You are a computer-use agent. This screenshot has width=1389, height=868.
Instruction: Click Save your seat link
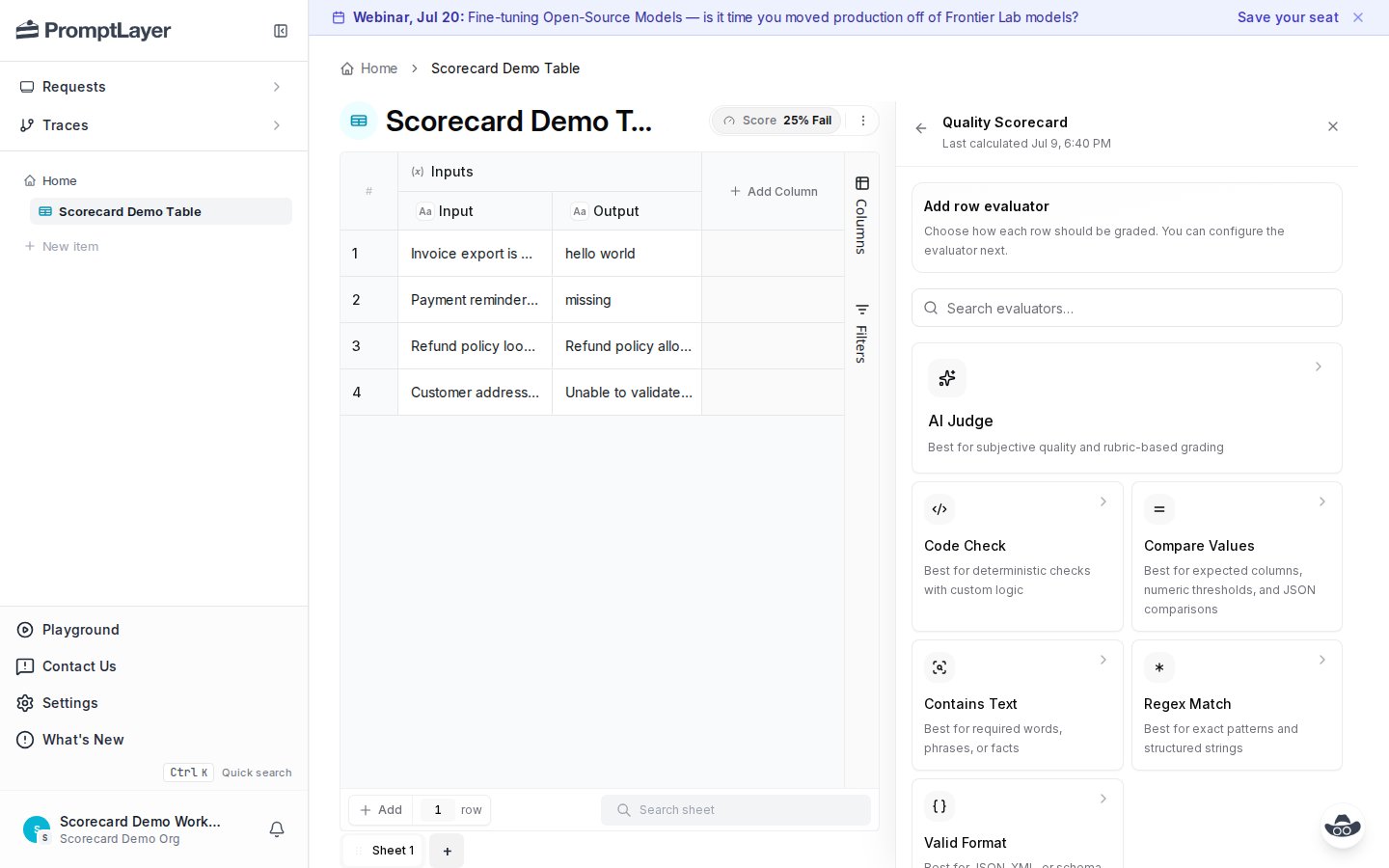(x=1288, y=17)
